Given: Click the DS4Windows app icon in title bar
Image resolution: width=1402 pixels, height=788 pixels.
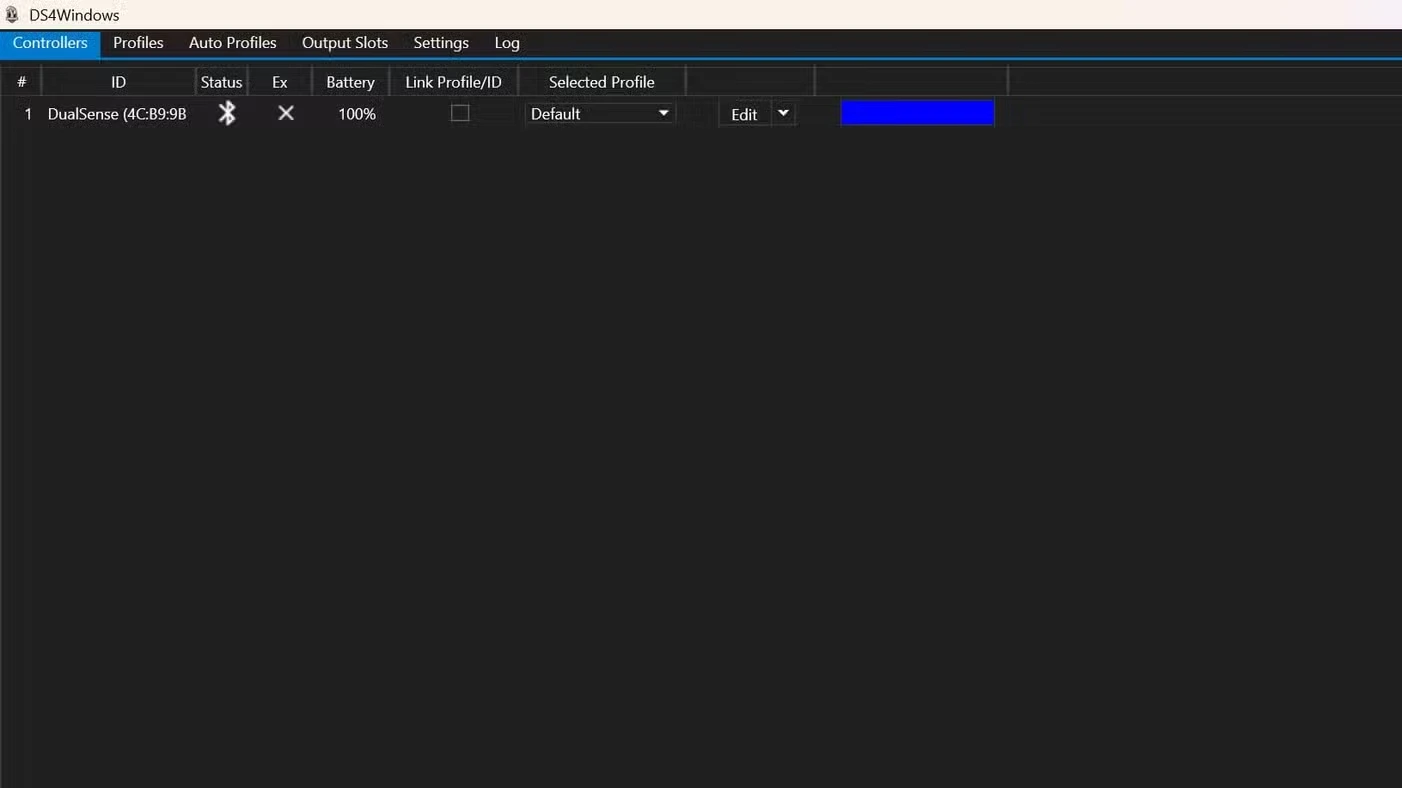Looking at the screenshot, I should point(12,15).
